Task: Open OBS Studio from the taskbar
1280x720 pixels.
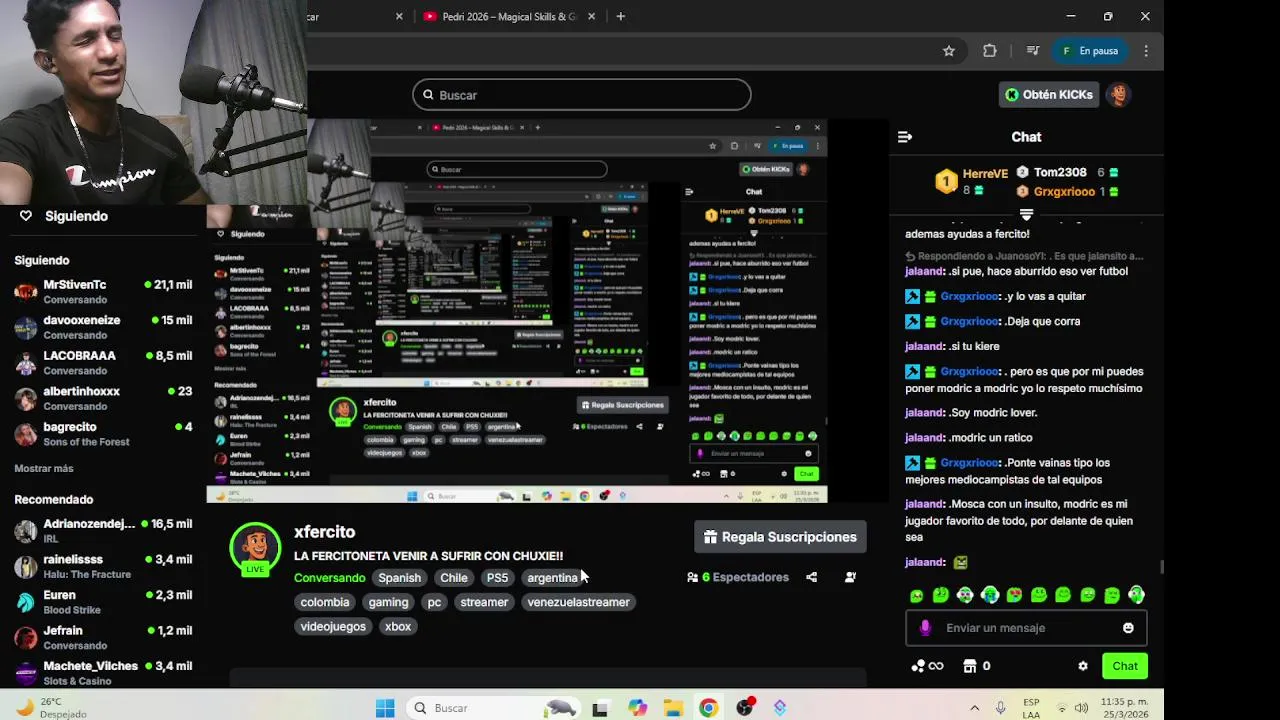Action: pyautogui.click(x=744, y=708)
